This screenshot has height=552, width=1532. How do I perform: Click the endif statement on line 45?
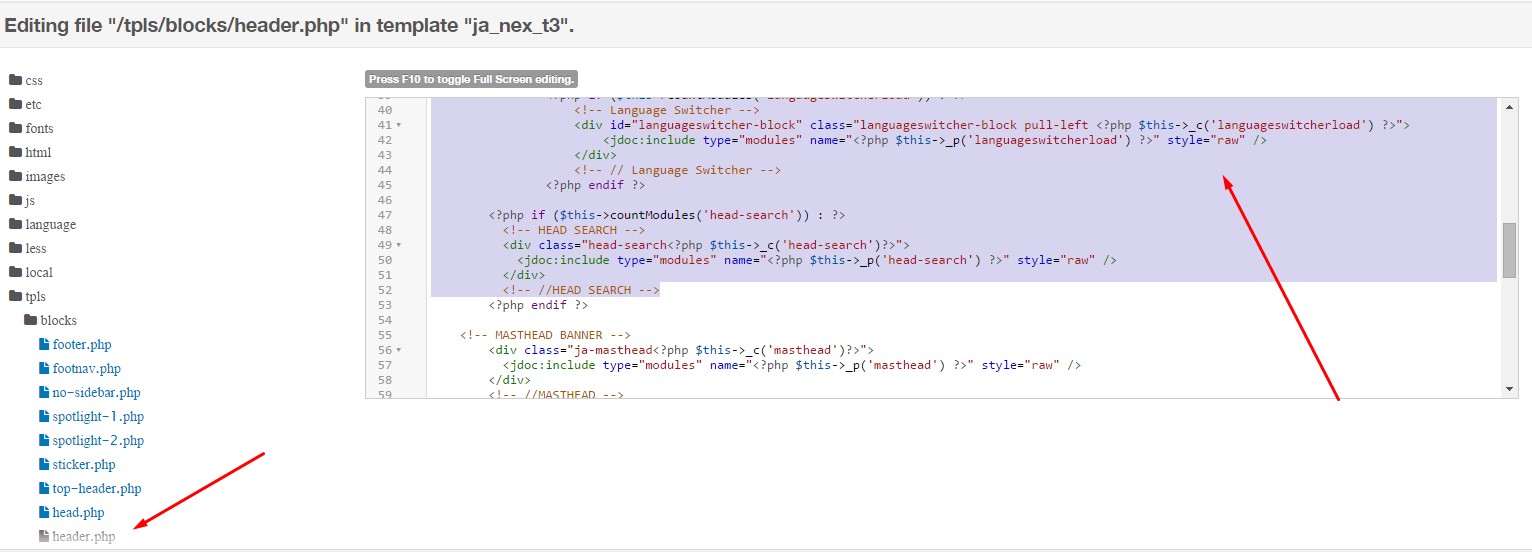tap(595, 185)
